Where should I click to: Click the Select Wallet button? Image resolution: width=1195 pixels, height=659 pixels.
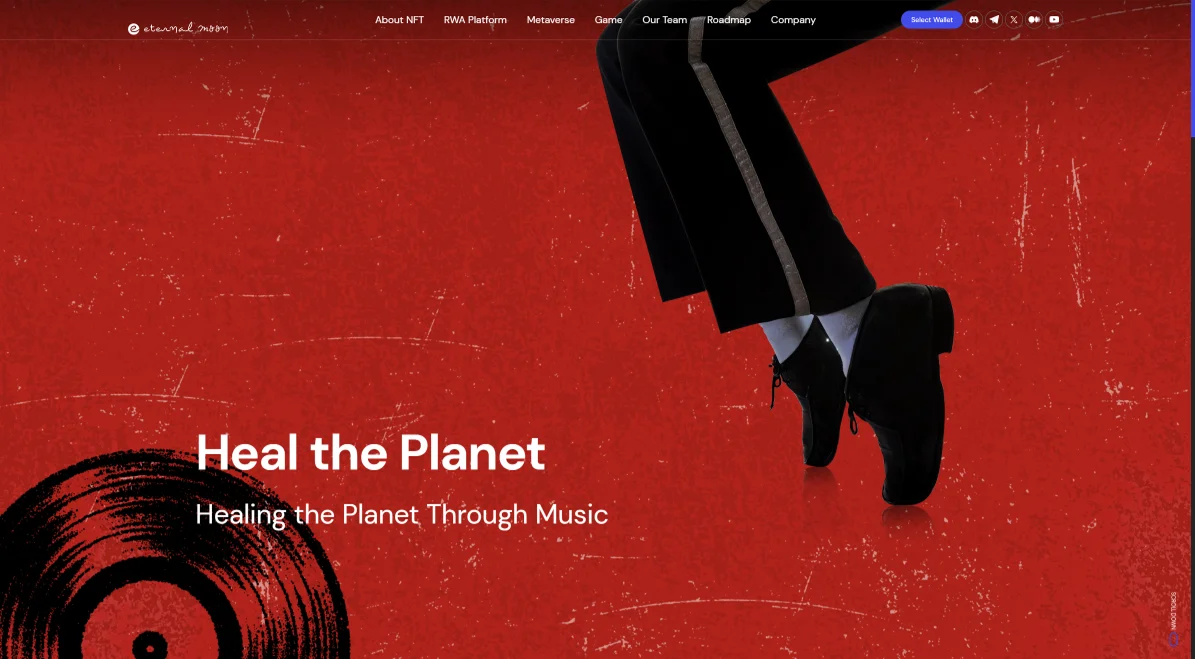click(931, 20)
